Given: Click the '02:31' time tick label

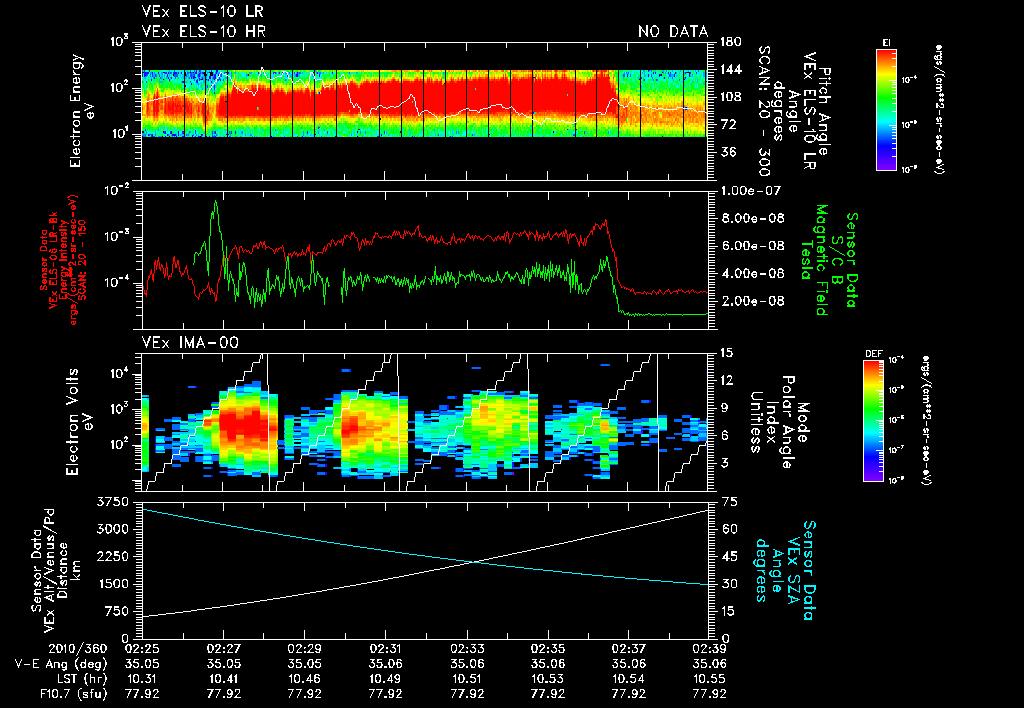Looking at the screenshot, I should (385, 649).
